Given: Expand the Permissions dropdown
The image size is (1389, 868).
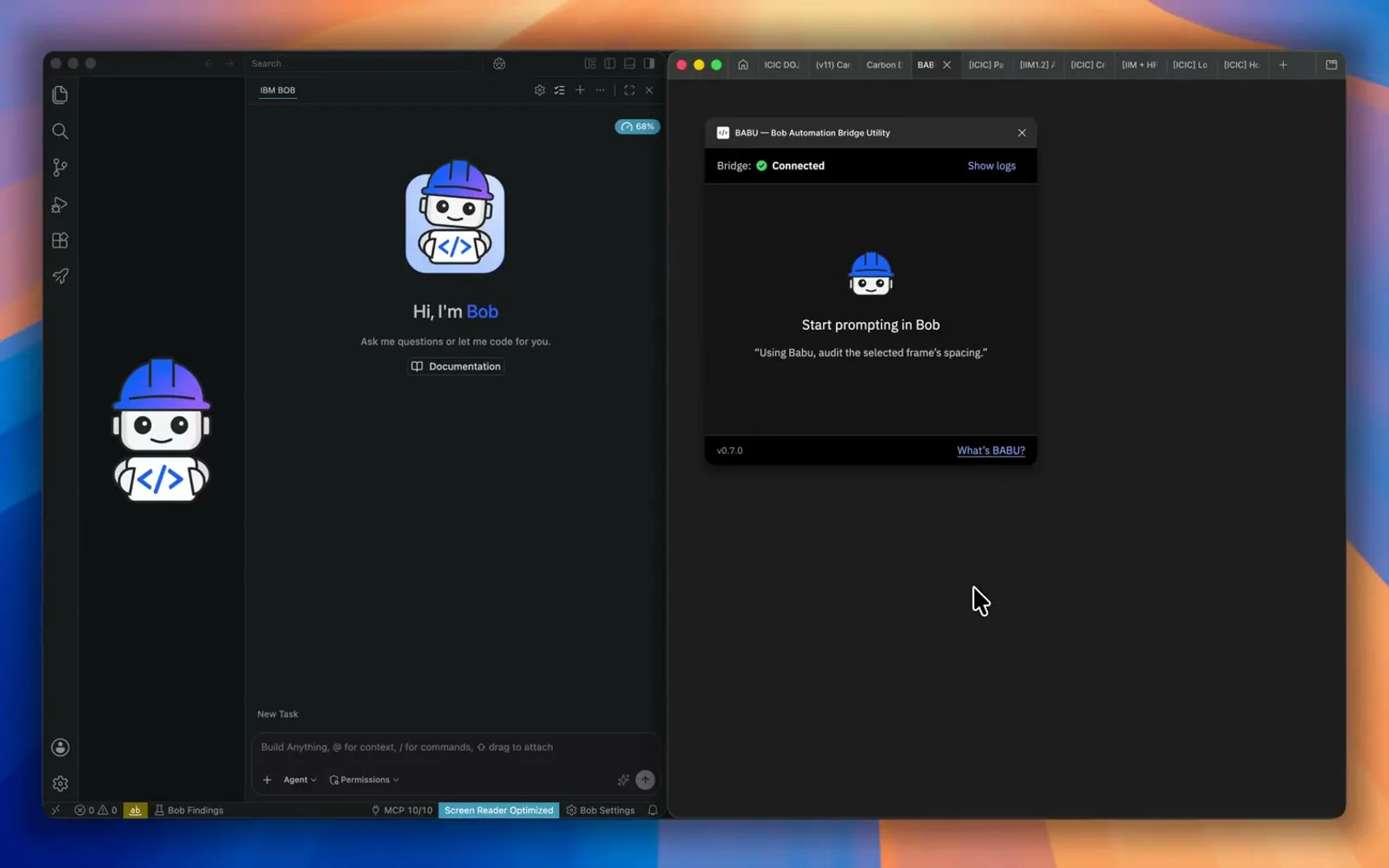Looking at the screenshot, I should [364, 779].
